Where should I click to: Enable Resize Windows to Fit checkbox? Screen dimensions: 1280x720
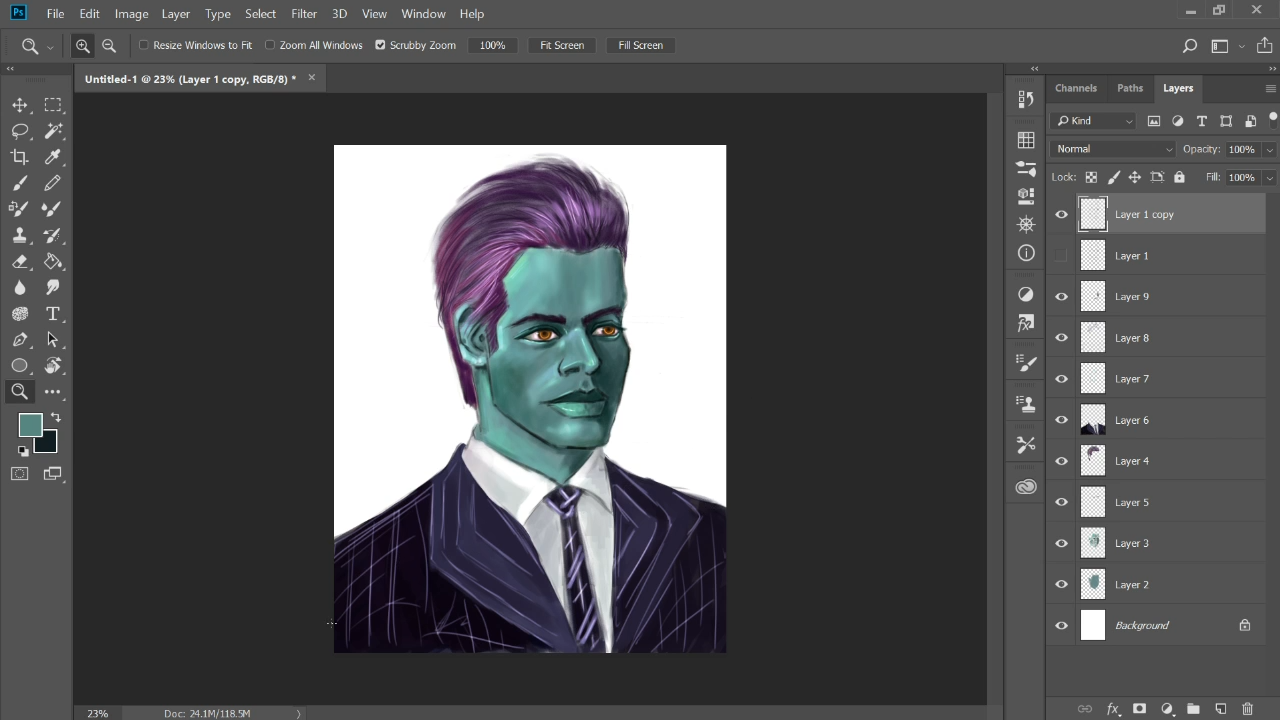pos(144,45)
